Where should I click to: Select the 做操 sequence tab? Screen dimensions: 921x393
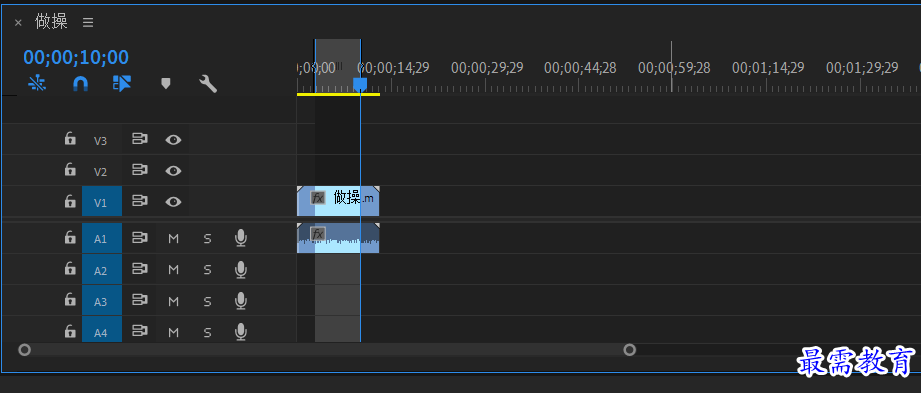pos(51,22)
